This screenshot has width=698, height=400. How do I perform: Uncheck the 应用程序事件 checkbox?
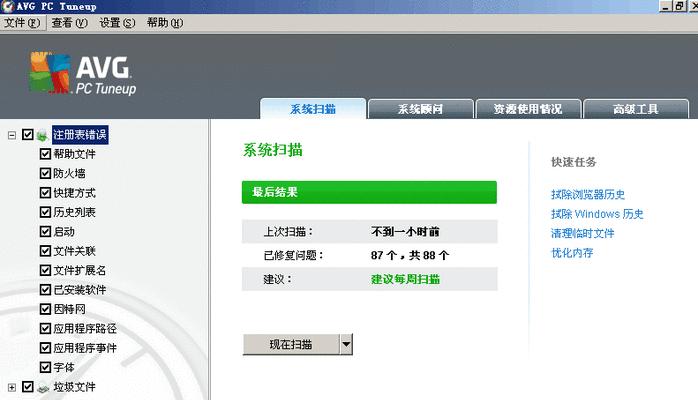pyautogui.click(x=45, y=347)
